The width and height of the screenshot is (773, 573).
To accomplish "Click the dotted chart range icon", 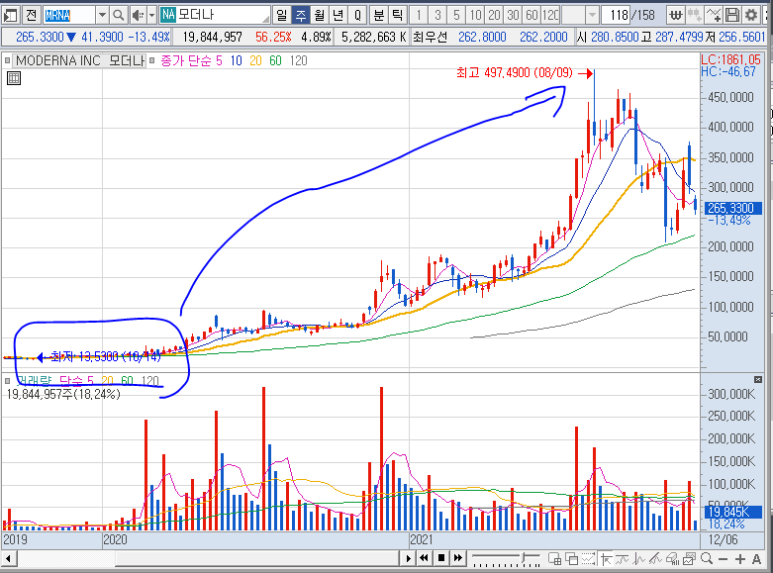I will tap(588, 559).
